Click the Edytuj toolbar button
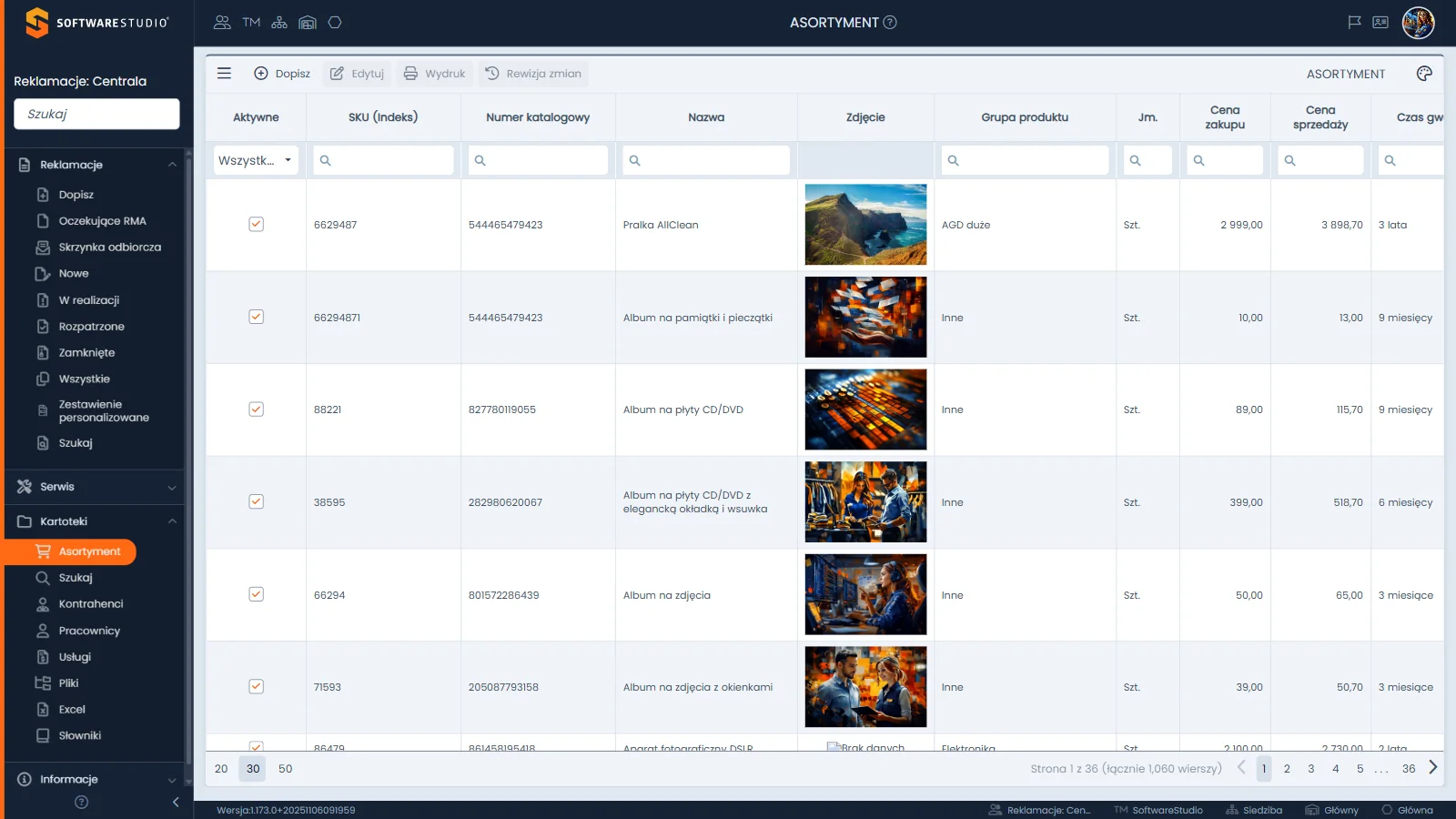The height and width of the screenshot is (819, 1456). [357, 74]
